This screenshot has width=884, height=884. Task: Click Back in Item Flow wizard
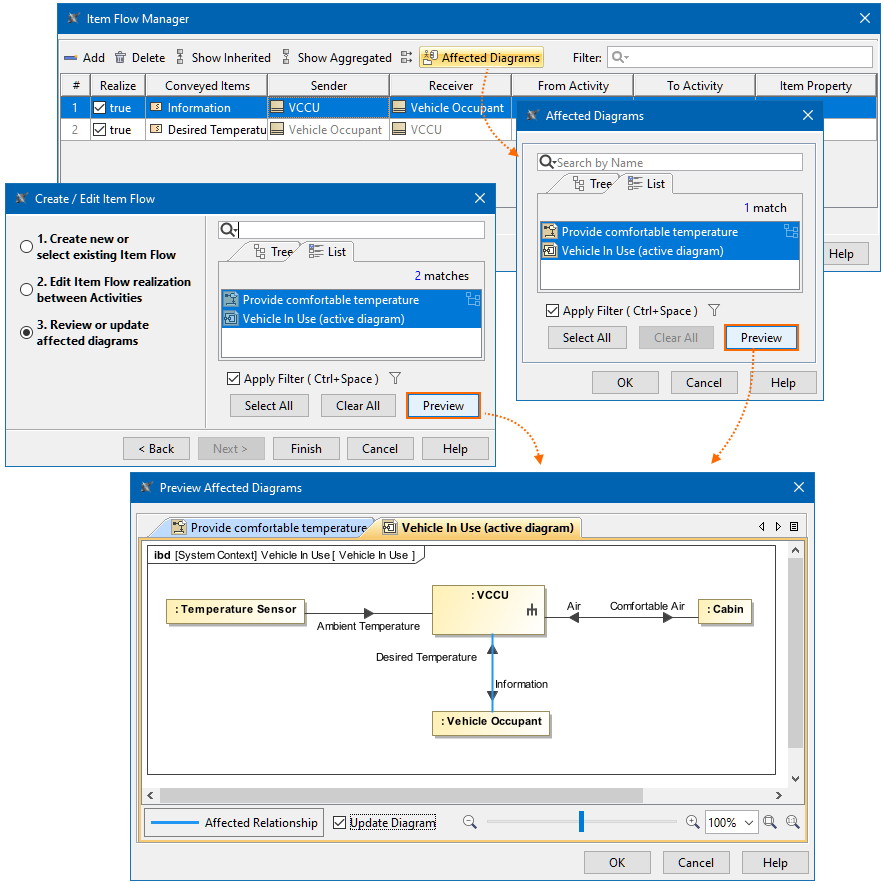click(x=156, y=449)
